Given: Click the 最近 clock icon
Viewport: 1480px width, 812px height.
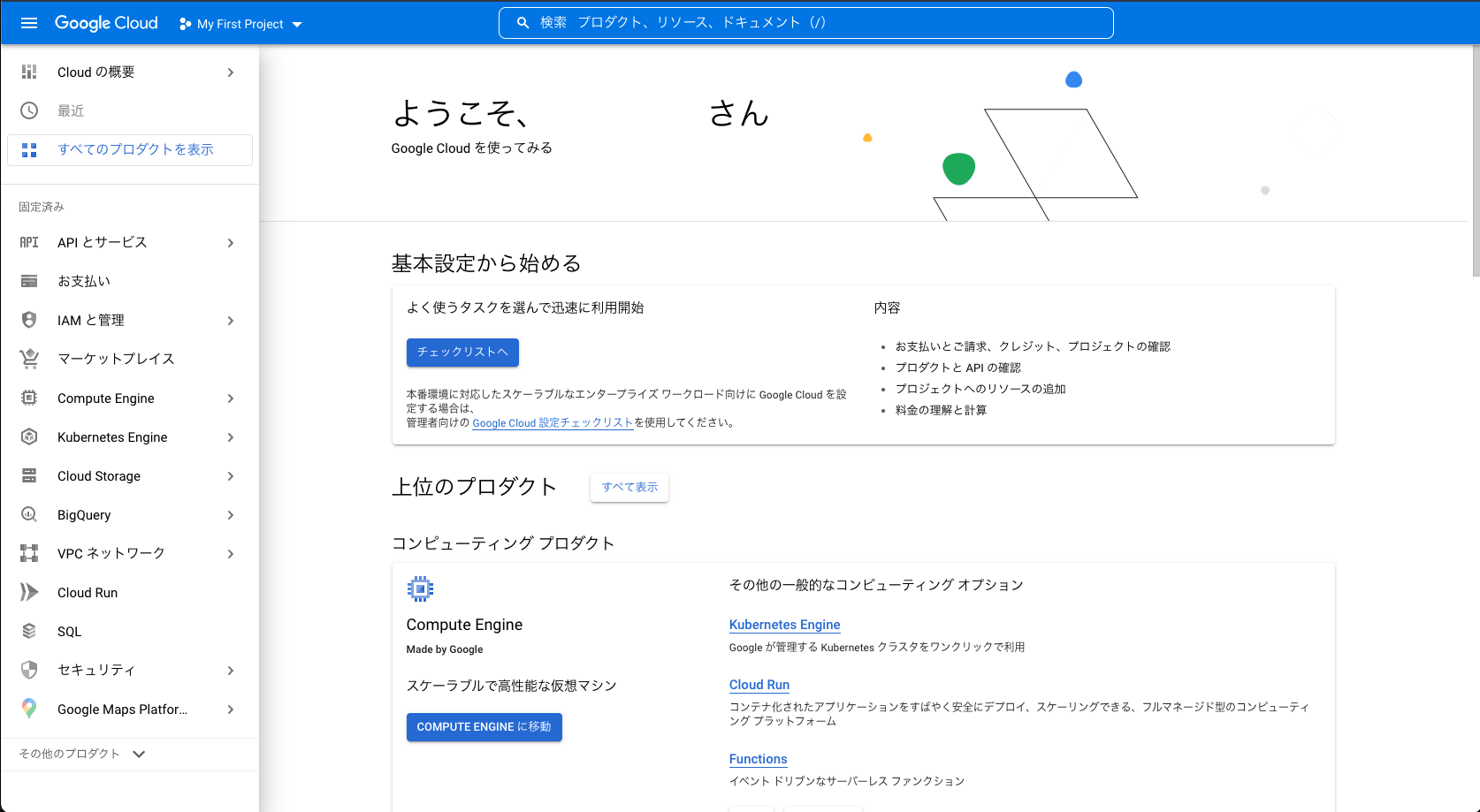Looking at the screenshot, I should 29,110.
